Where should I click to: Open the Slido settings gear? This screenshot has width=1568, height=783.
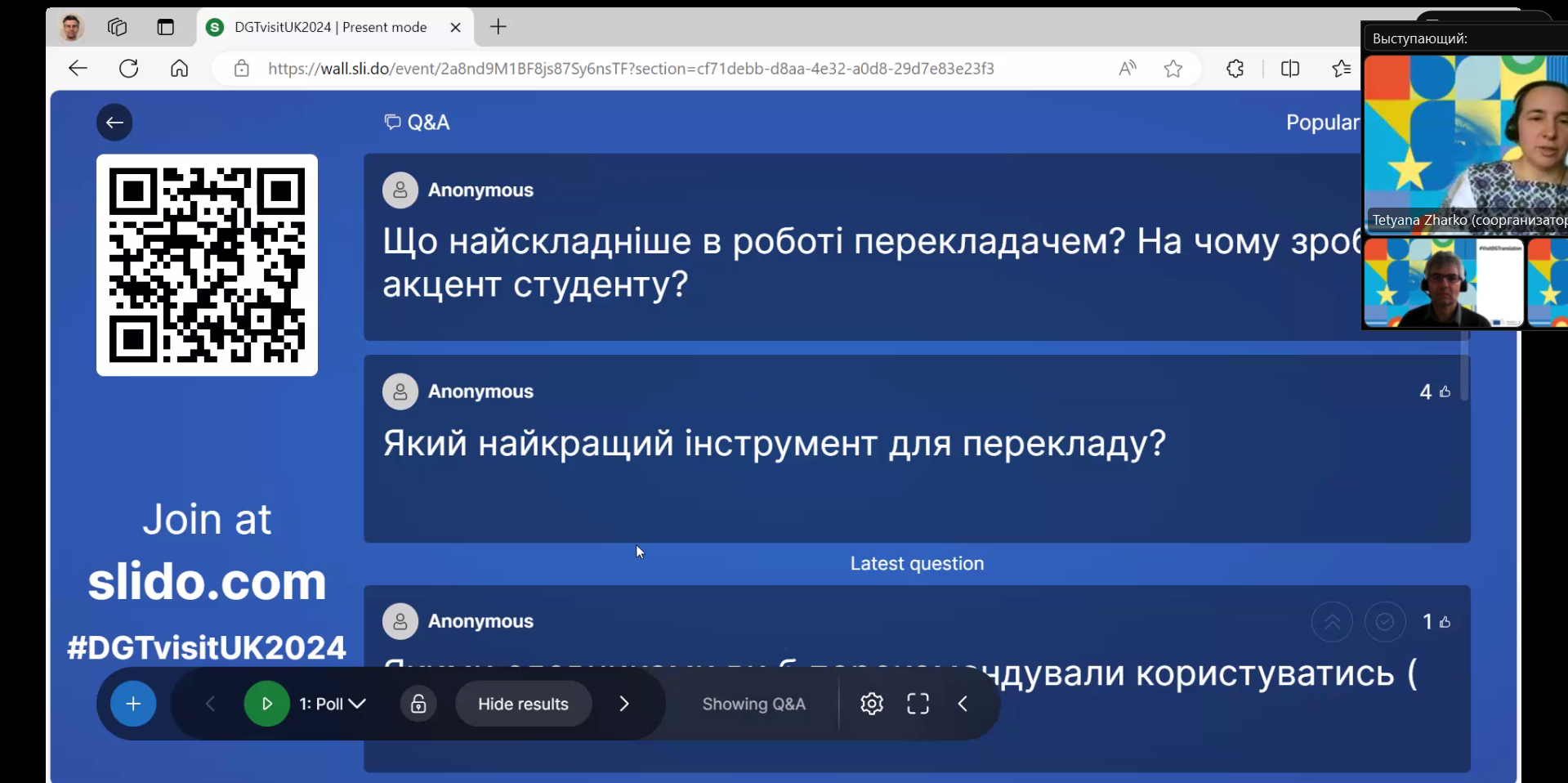coord(872,704)
